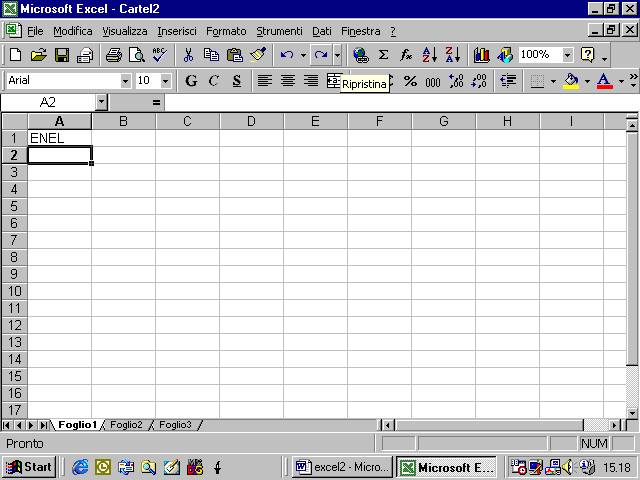Cut selection with the scissors icon

pos(188,54)
